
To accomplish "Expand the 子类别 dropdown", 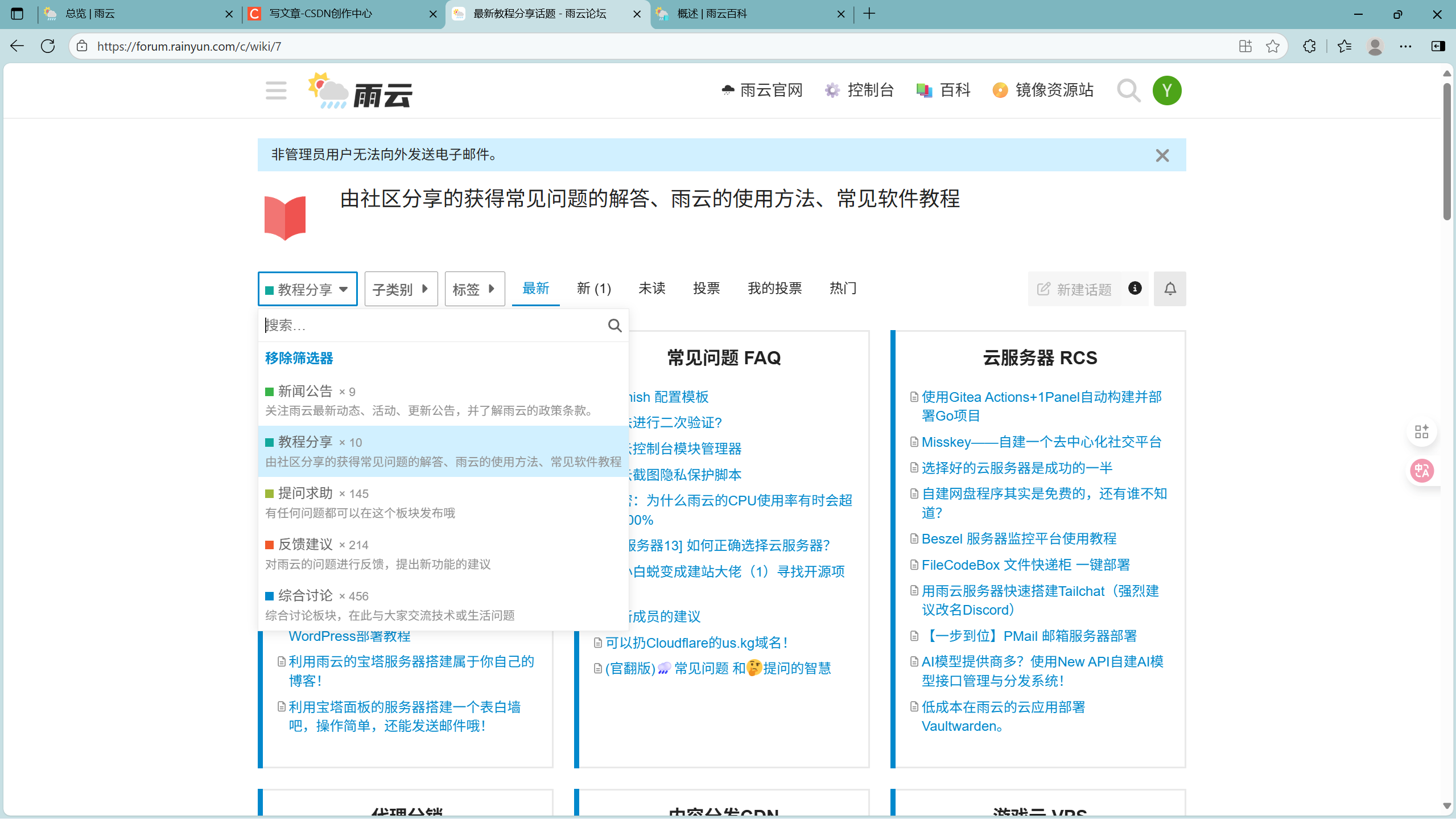I will [x=401, y=289].
